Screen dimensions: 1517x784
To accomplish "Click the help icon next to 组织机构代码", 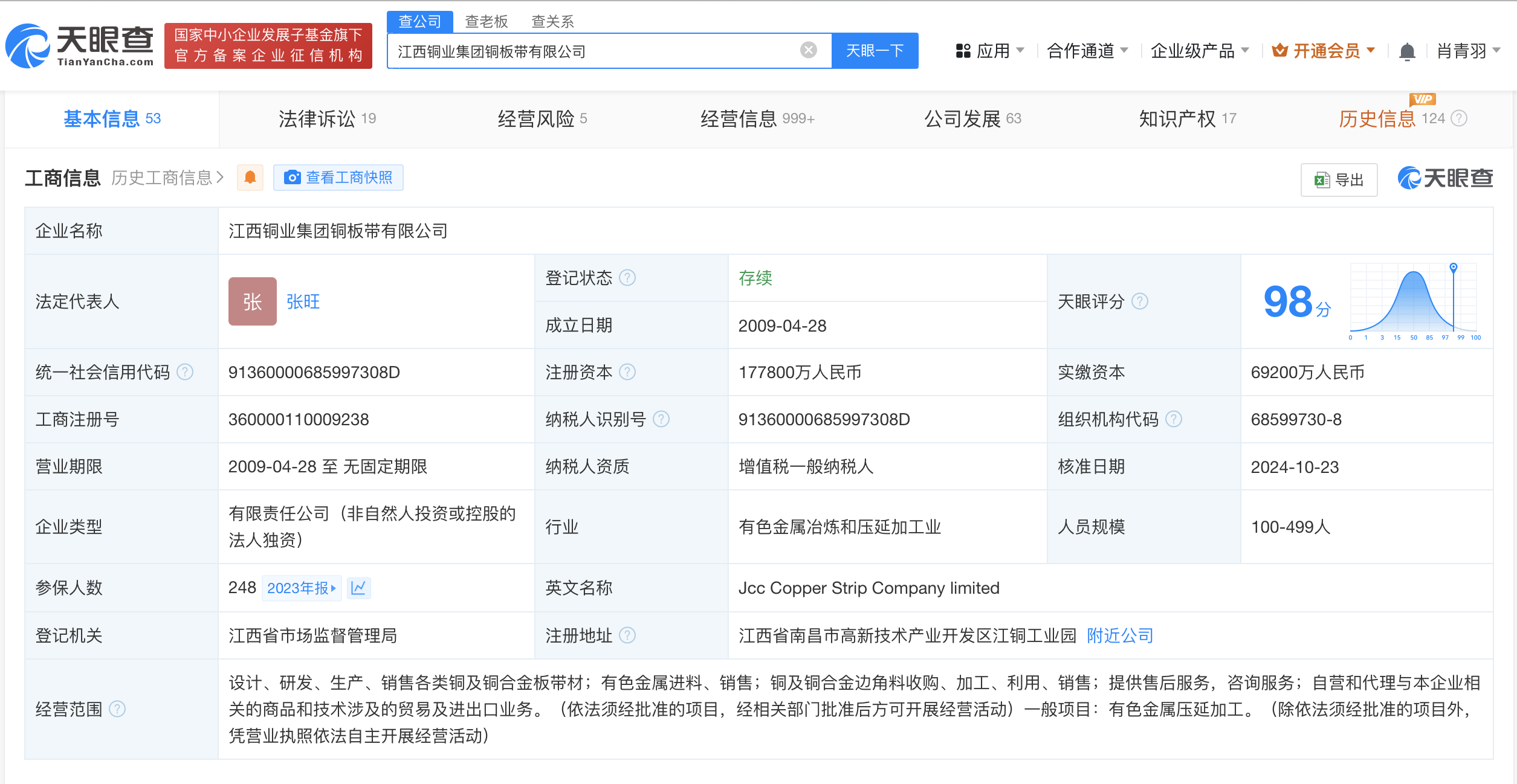I will [x=1174, y=419].
